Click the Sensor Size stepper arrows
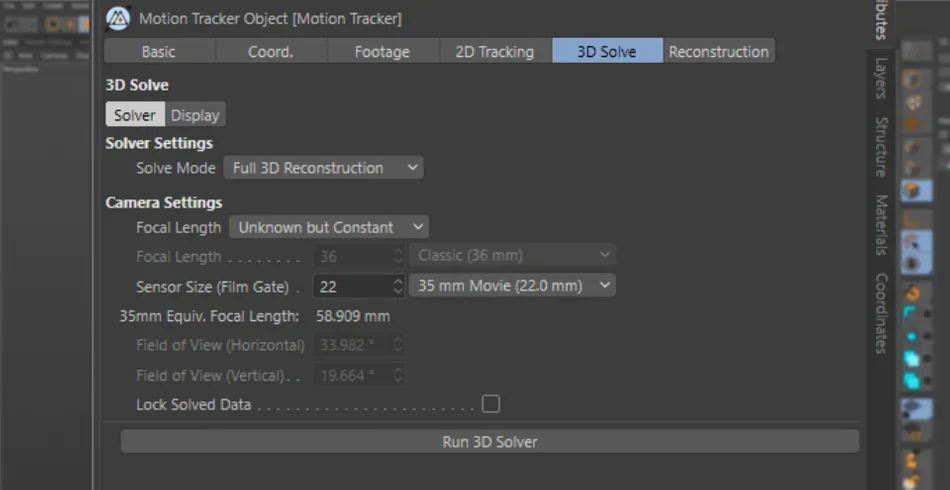Image resolution: width=950 pixels, height=490 pixels. [x=398, y=286]
